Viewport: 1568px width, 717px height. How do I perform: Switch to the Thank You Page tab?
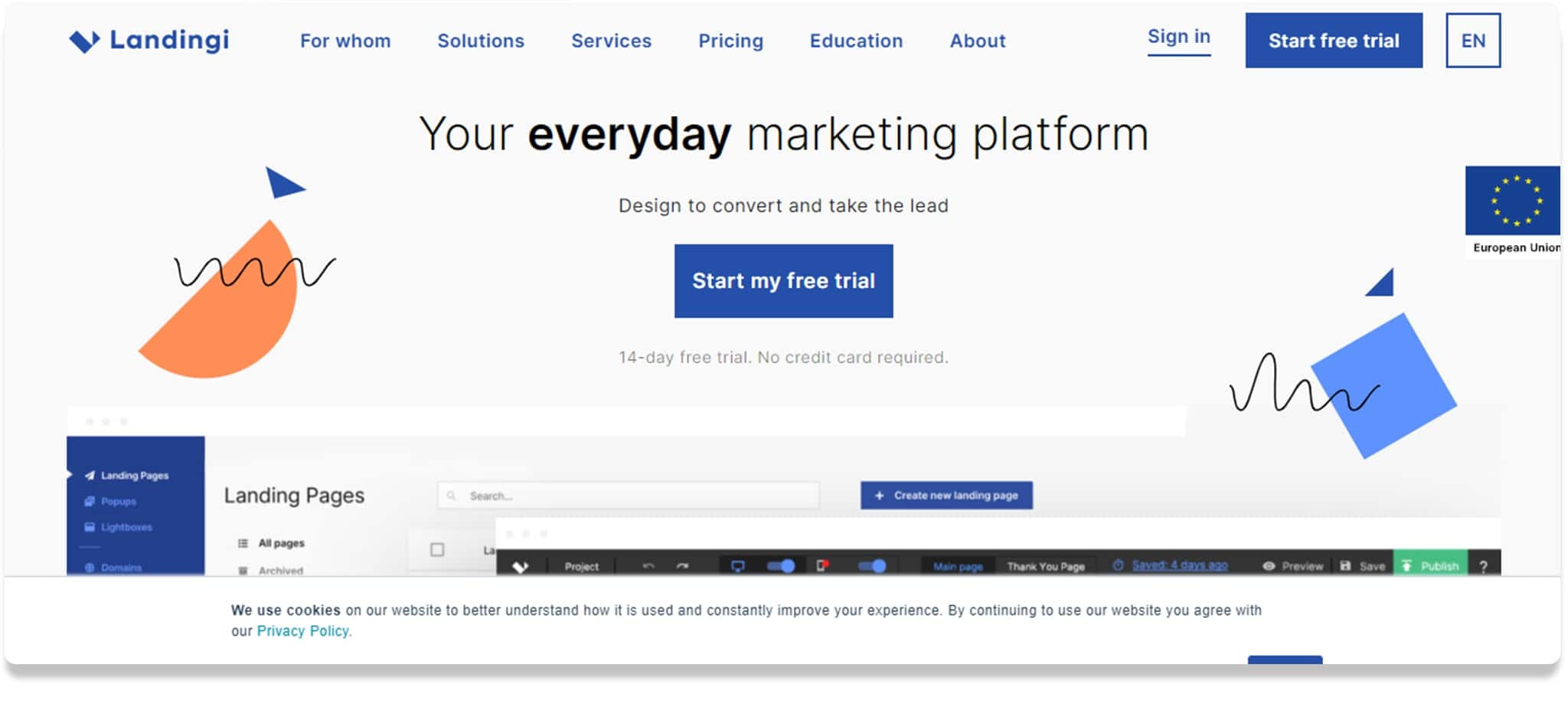pos(1046,567)
